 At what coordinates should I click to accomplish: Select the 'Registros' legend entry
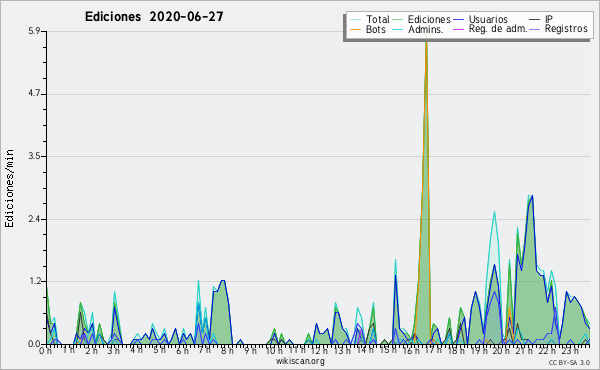tap(566, 29)
